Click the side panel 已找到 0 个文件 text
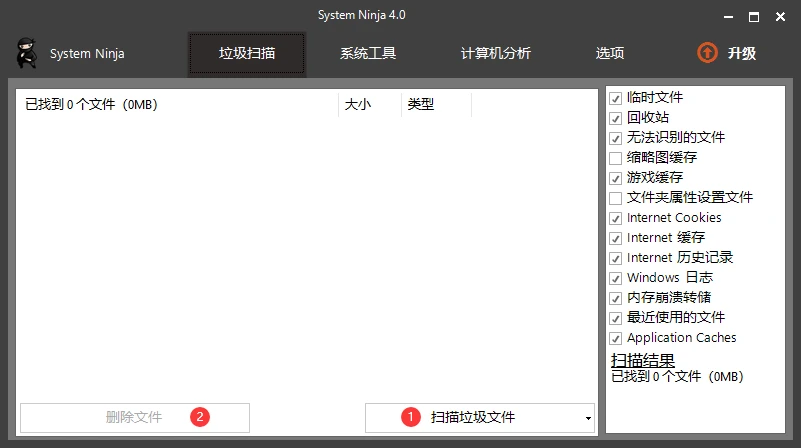 tap(677, 376)
